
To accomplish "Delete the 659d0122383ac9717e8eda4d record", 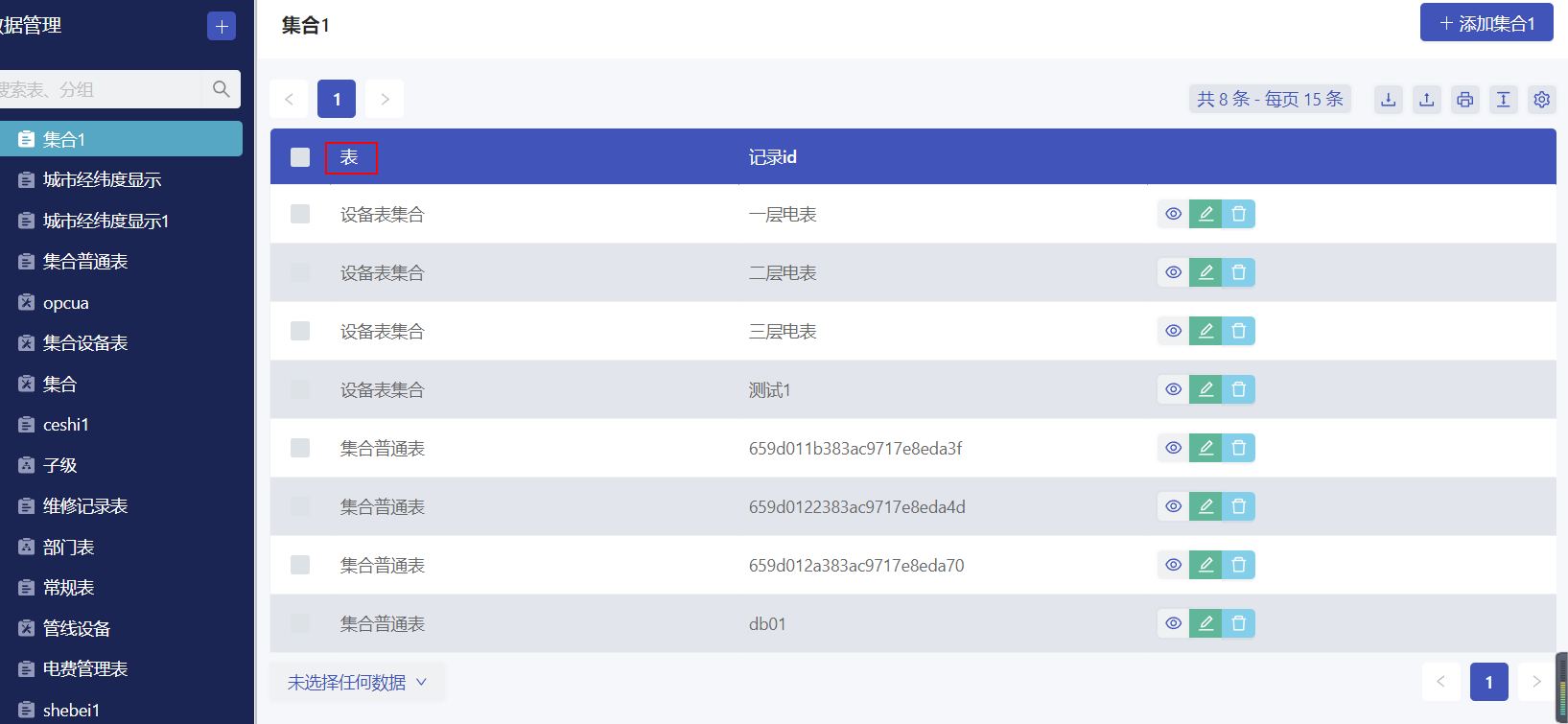I will (1238, 506).
